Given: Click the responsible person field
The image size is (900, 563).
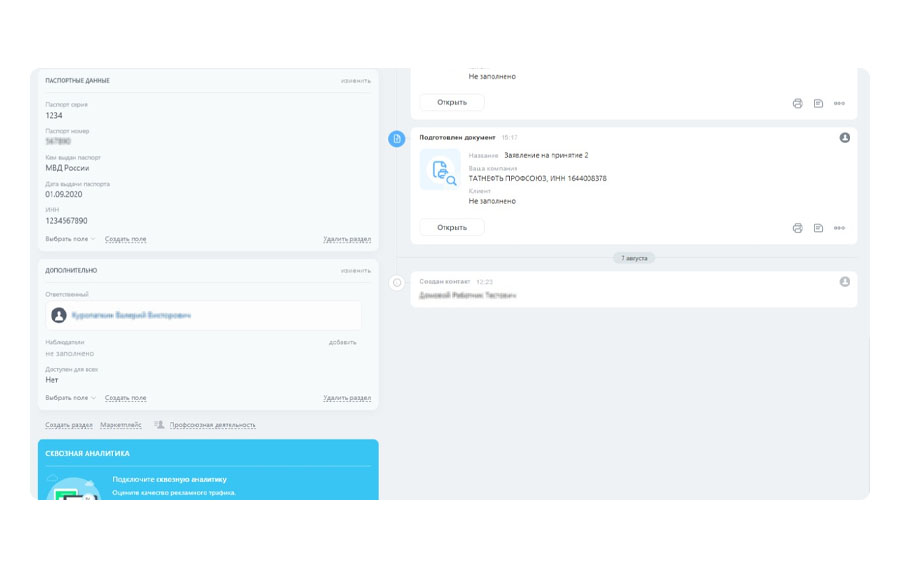Looking at the screenshot, I should (x=203, y=315).
